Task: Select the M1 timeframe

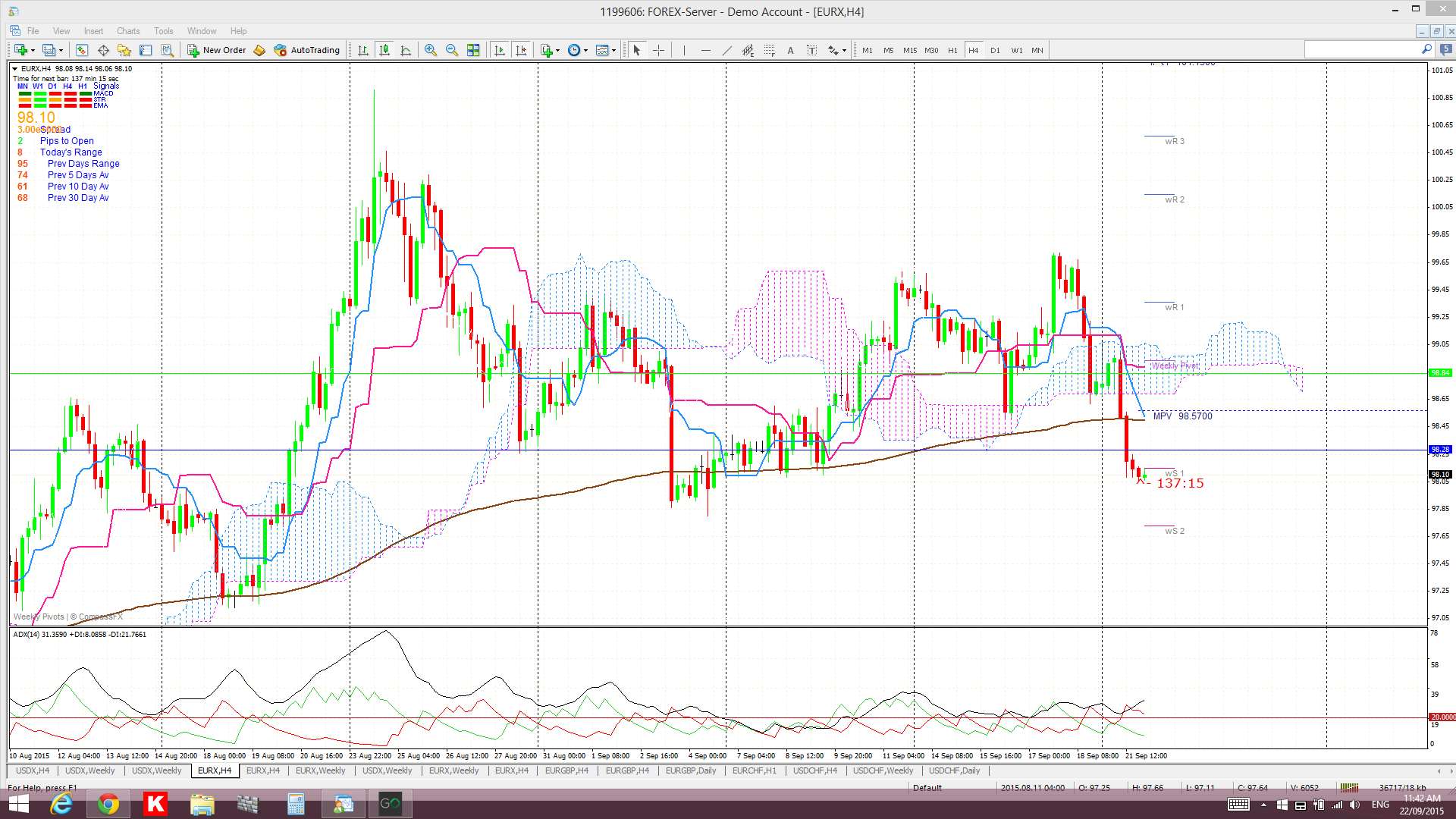Action: point(868,50)
